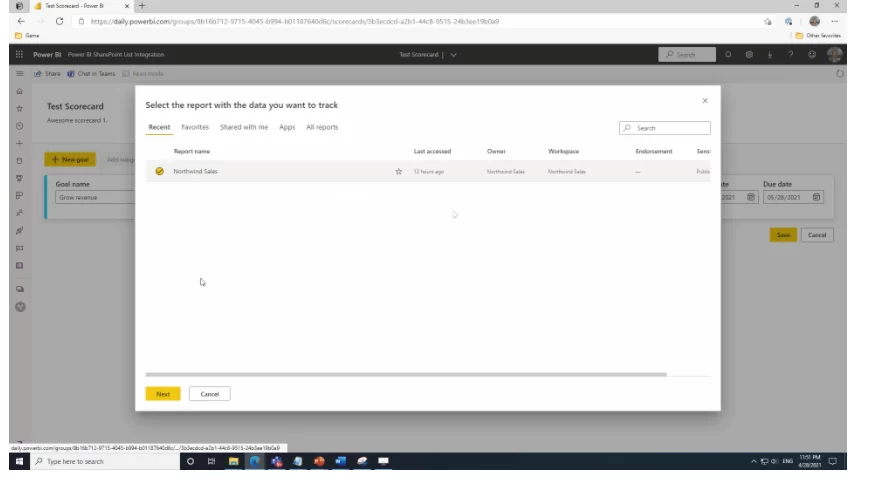Image resolution: width=874 pixels, height=482 pixels.
Task: Open current workspace avatar in sidebar
Action: coord(20,307)
